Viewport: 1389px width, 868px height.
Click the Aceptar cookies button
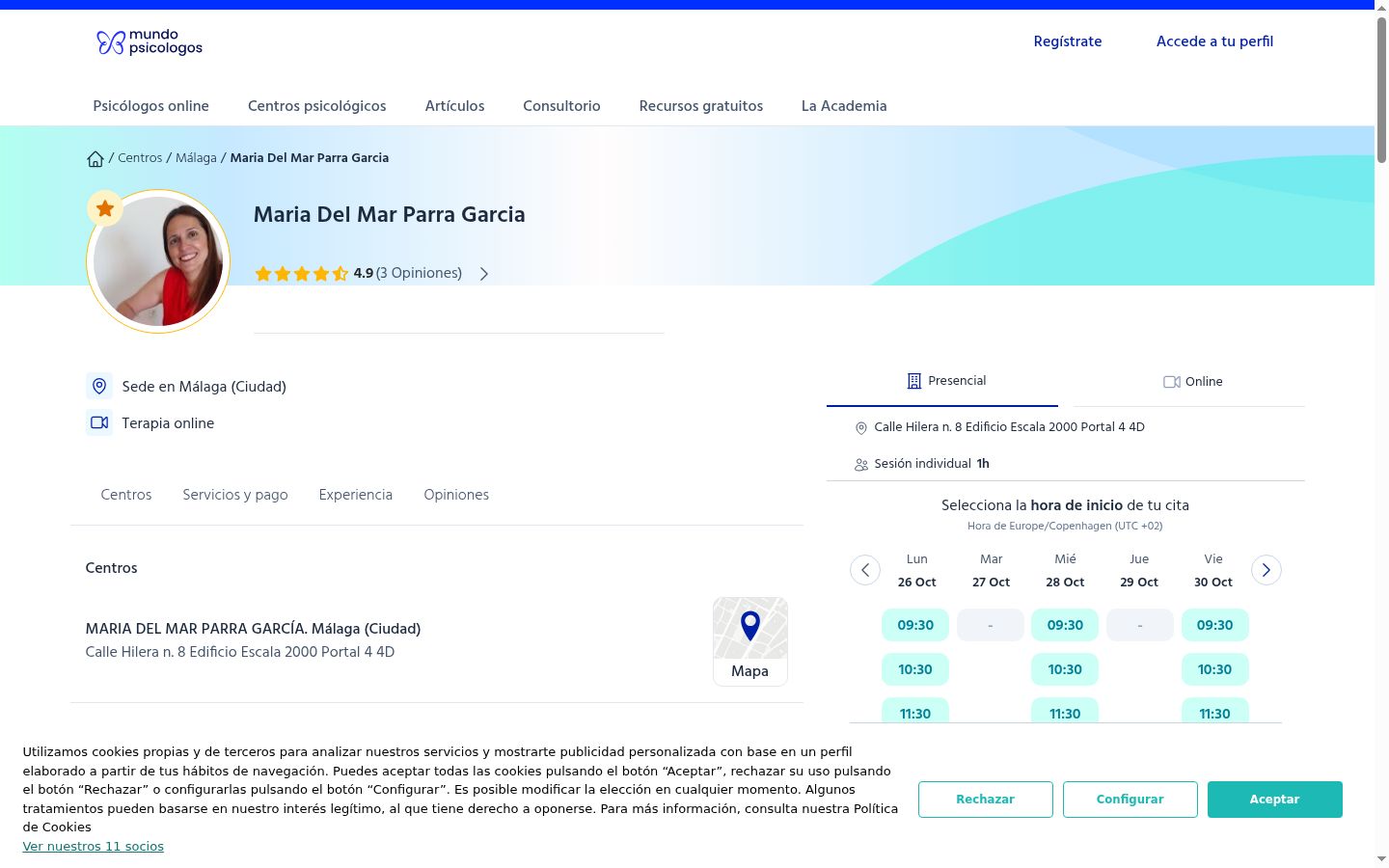1275,800
